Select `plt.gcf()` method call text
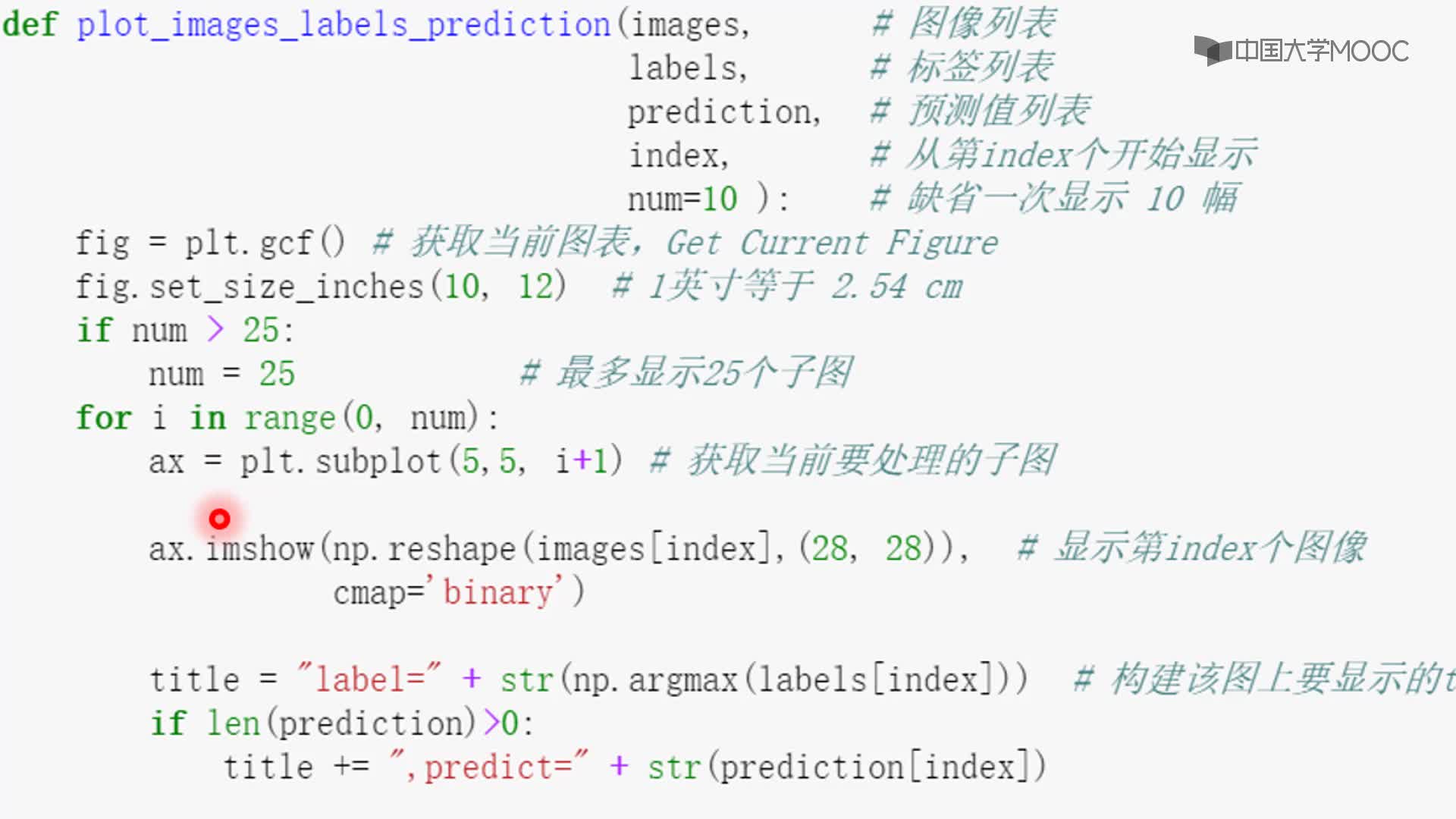Image resolution: width=1456 pixels, height=819 pixels. (265, 242)
